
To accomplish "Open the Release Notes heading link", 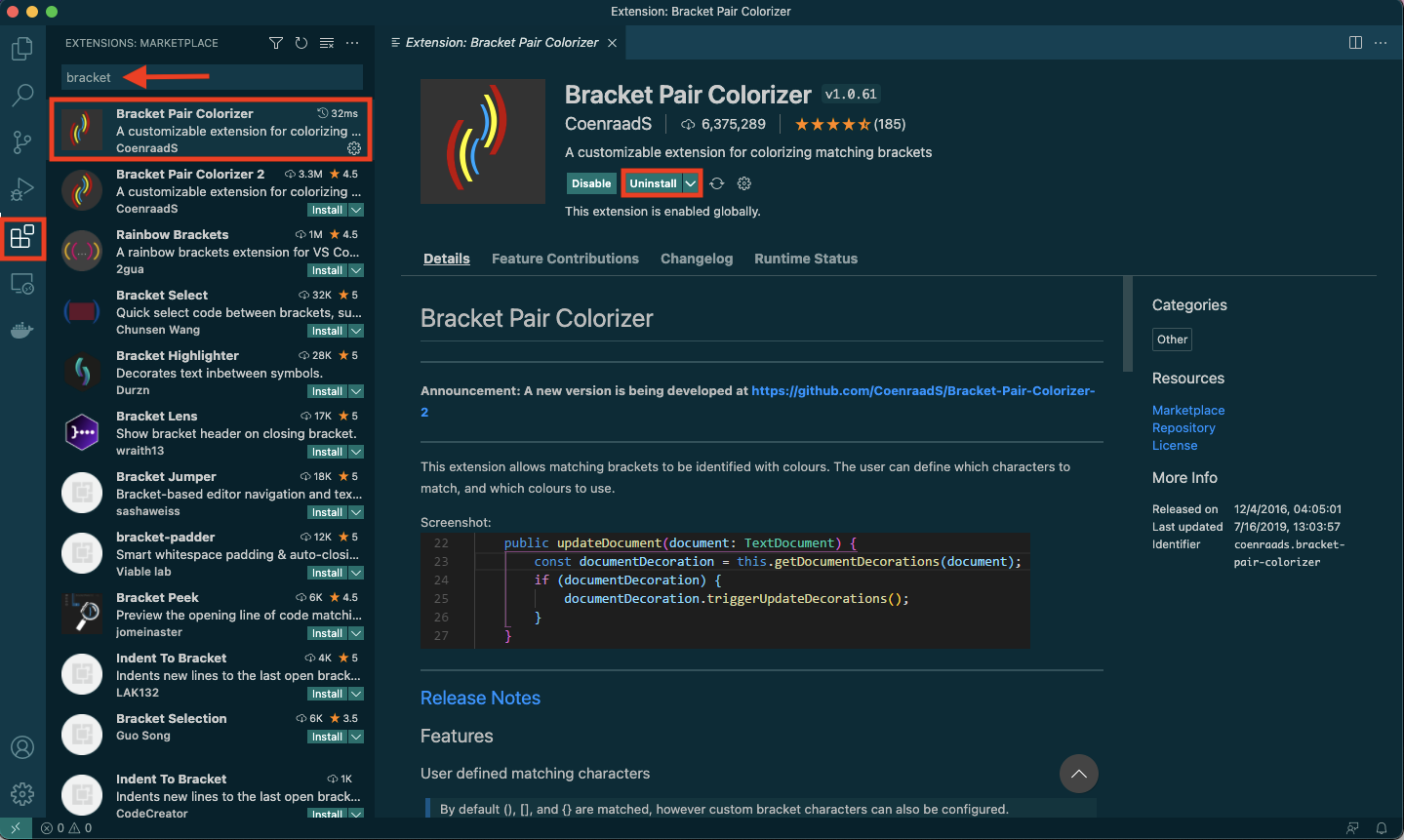I will coord(480,698).
